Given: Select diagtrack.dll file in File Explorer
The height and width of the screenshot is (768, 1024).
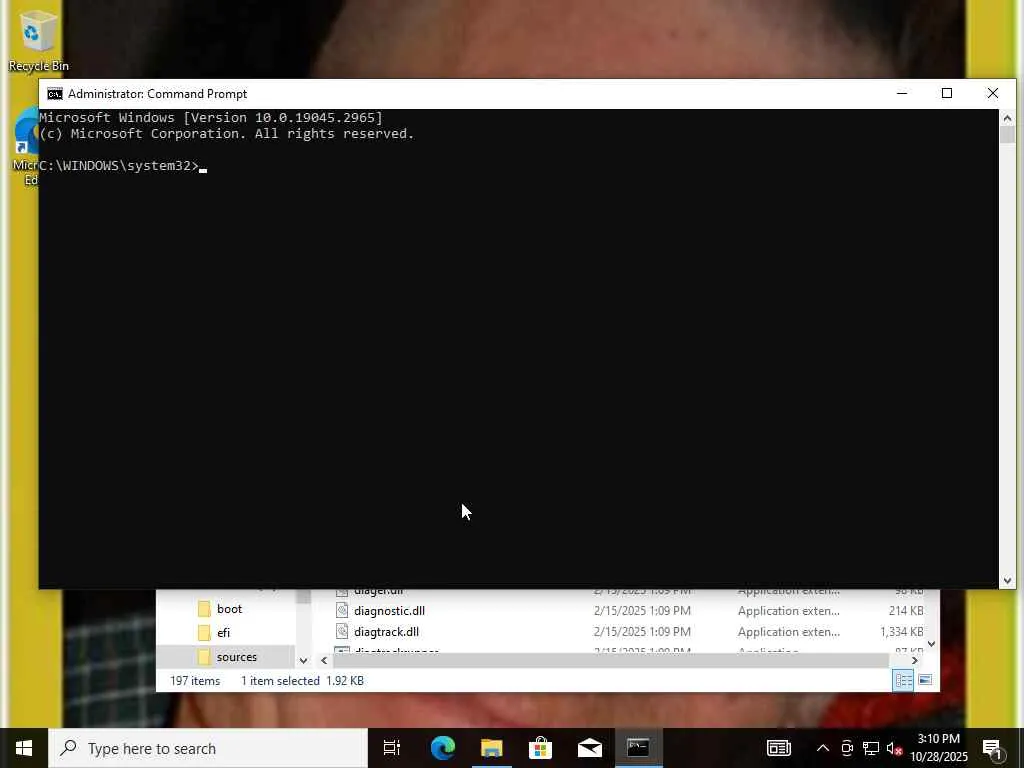Looking at the screenshot, I should (x=387, y=632).
